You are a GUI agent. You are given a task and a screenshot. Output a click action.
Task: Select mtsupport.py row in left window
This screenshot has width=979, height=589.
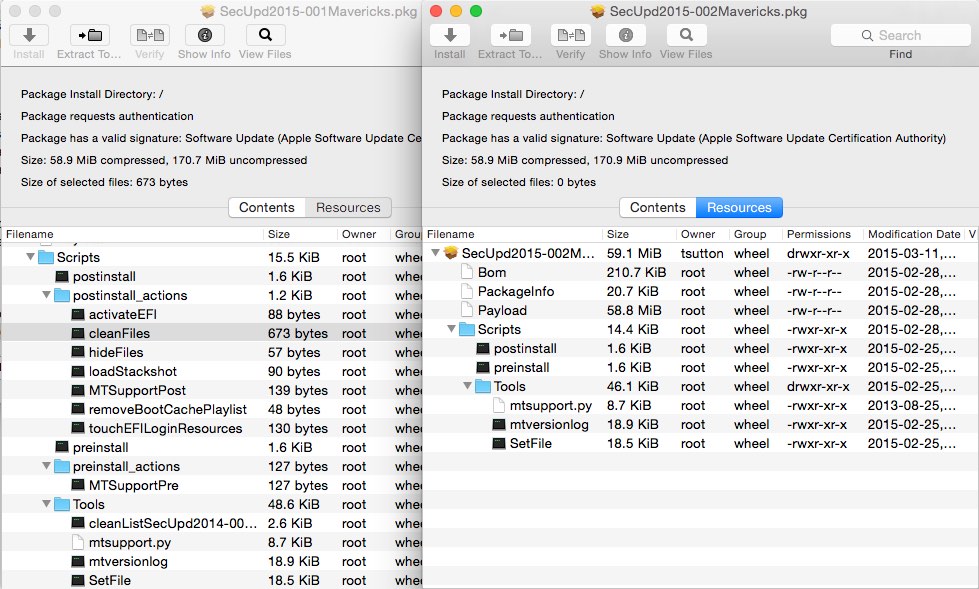pyautogui.click(x=212, y=542)
